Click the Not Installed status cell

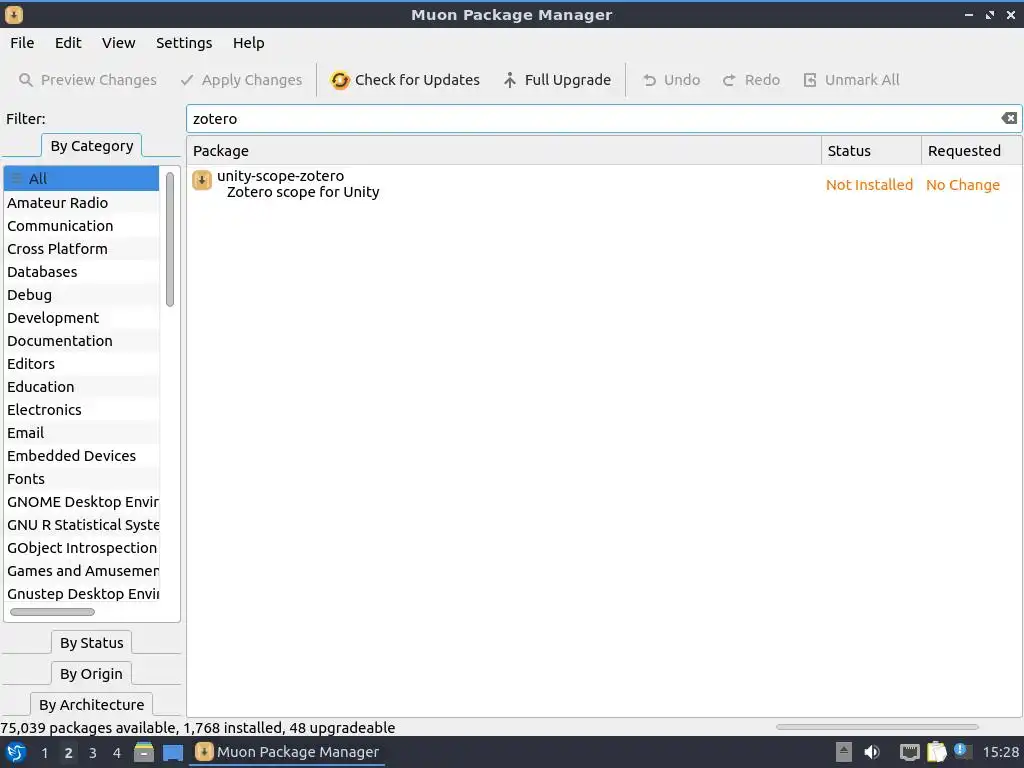click(869, 185)
